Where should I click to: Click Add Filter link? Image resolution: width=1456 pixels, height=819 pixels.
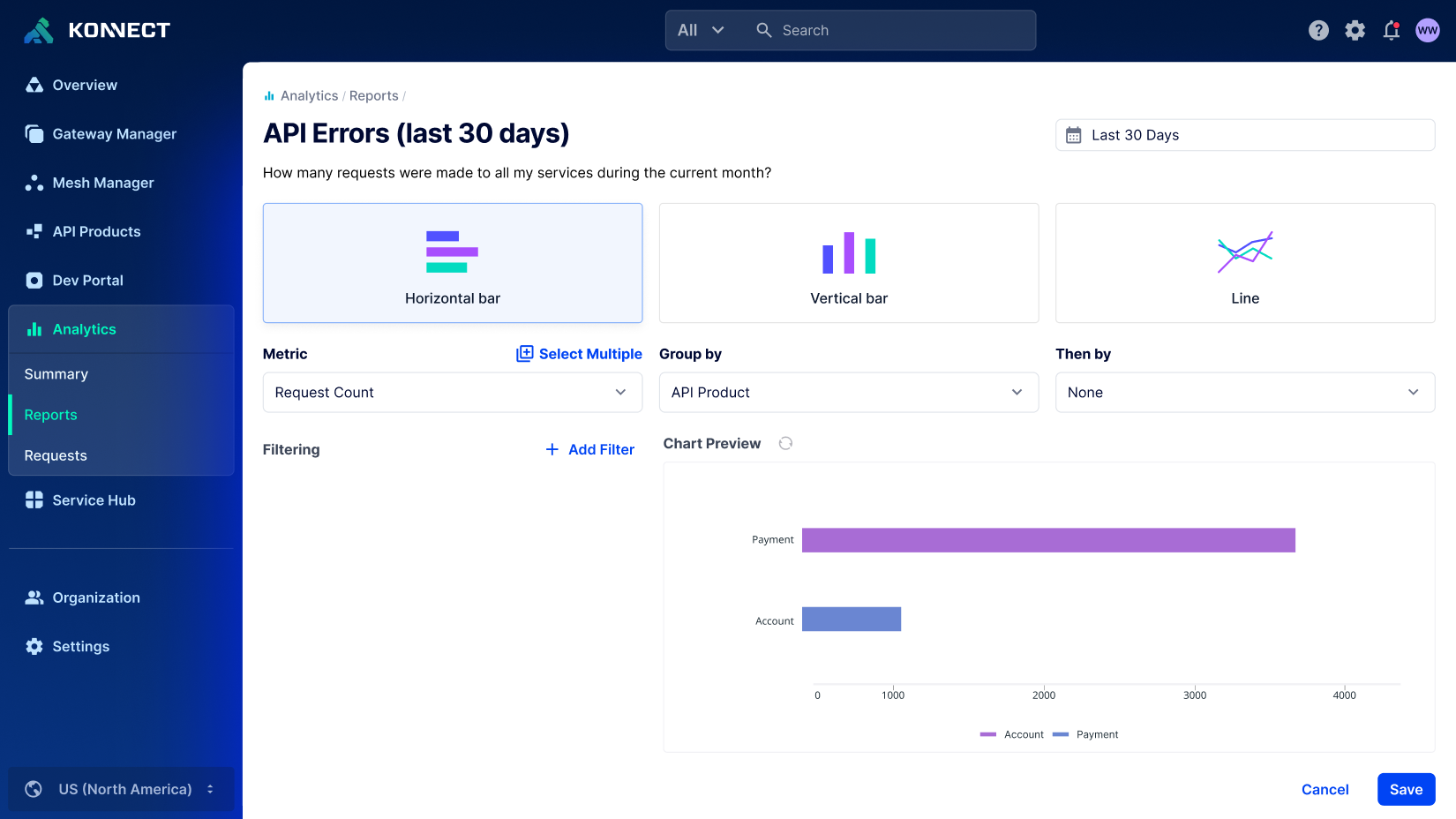(x=589, y=449)
